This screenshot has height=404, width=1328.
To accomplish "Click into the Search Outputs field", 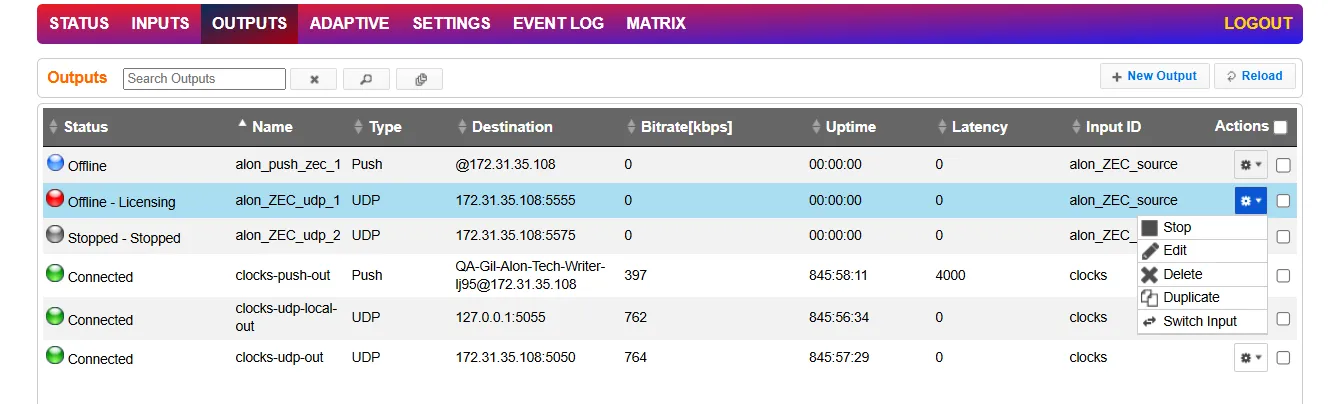I will coord(205,78).
